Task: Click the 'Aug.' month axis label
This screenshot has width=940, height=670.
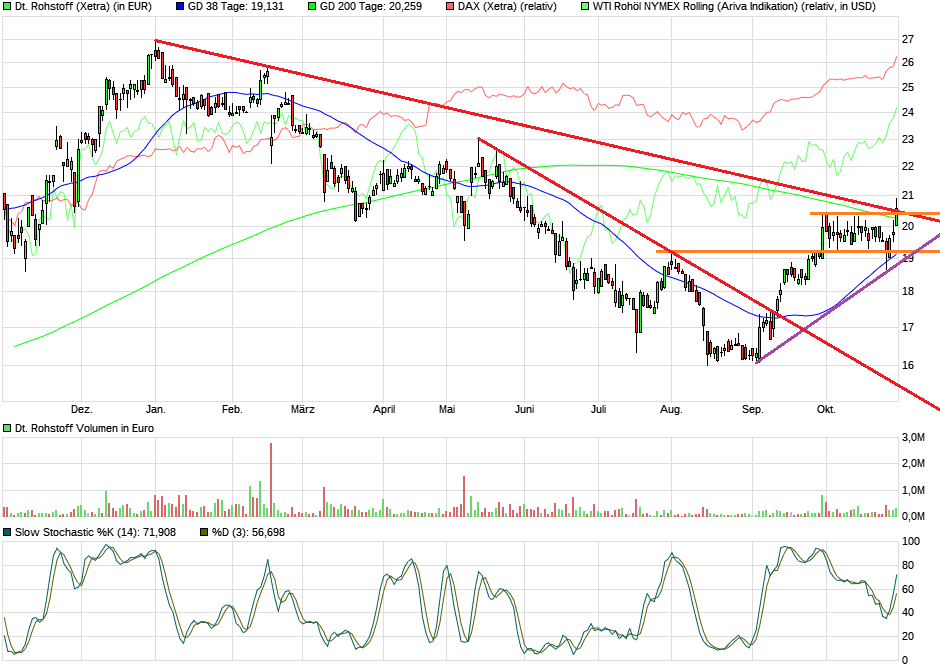Action: (671, 410)
